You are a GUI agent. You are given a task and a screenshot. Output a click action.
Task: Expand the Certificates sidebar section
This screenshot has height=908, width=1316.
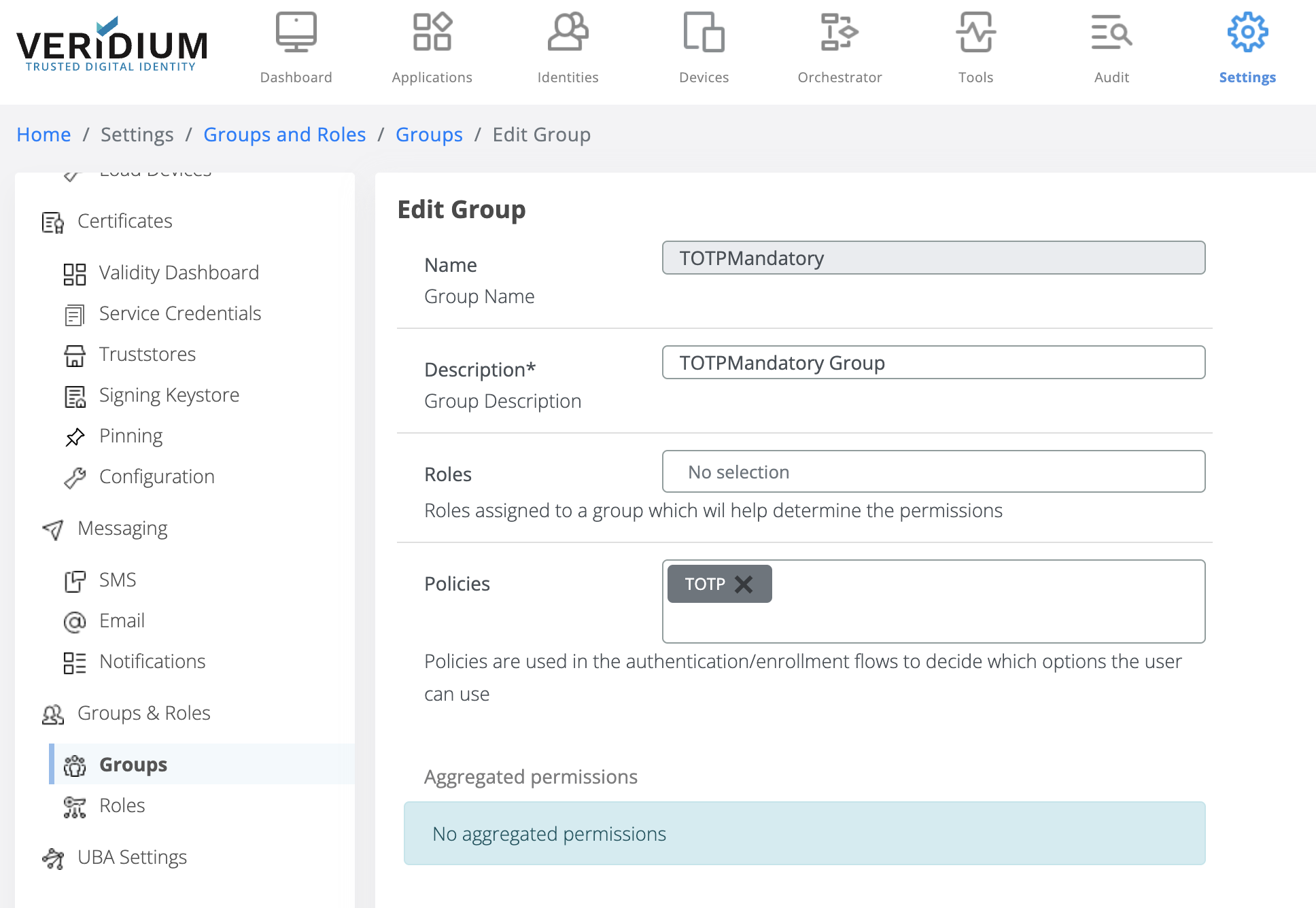tap(125, 222)
